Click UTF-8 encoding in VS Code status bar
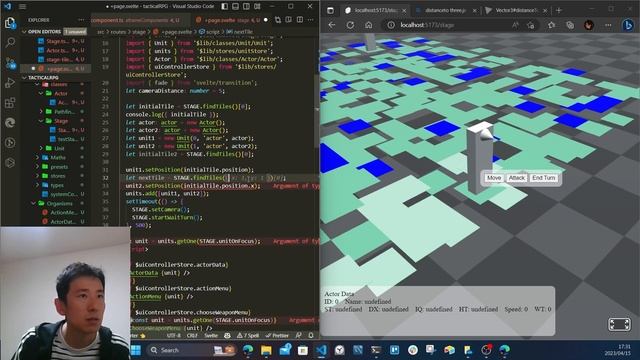Viewport: 640px width, 360px height. tap(174, 336)
